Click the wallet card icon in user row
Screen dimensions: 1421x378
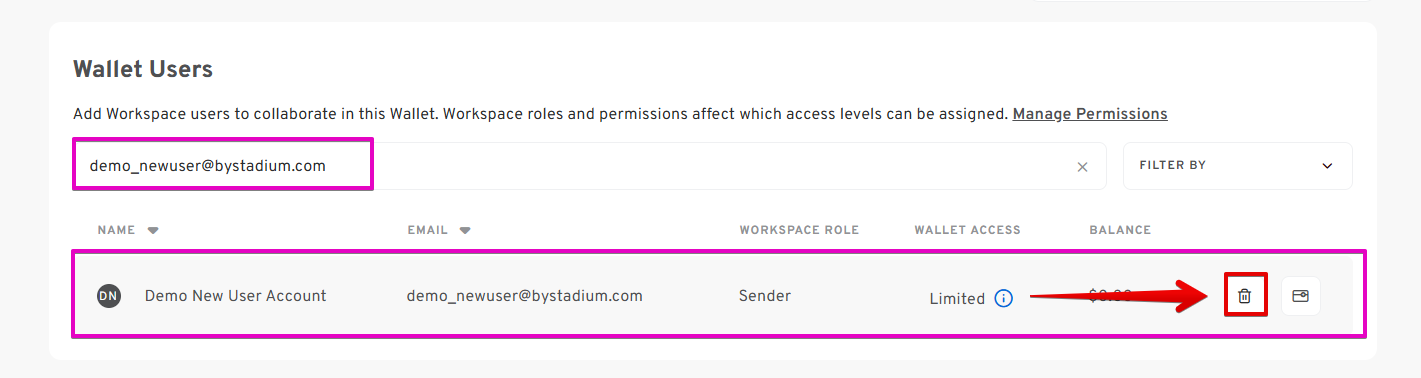pyautogui.click(x=1300, y=296)
